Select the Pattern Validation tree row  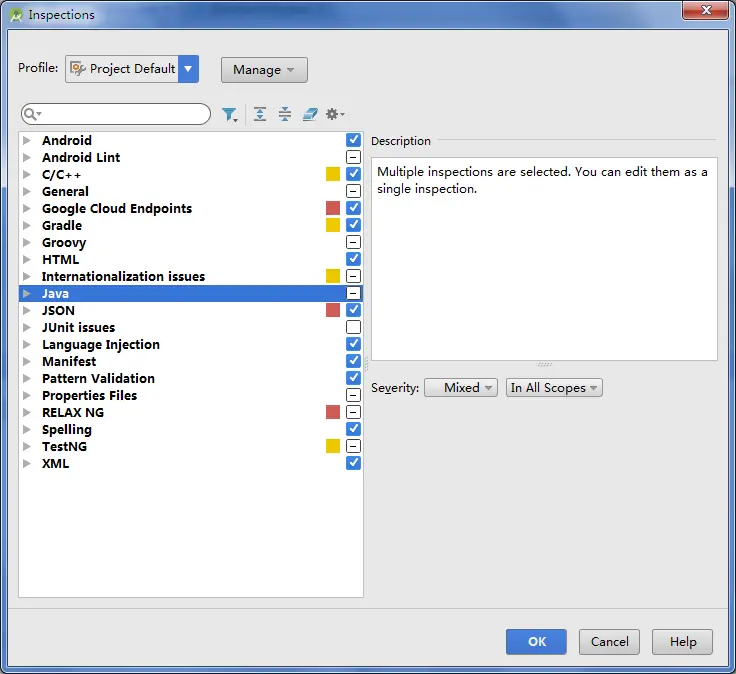click(x=191, y=378)
